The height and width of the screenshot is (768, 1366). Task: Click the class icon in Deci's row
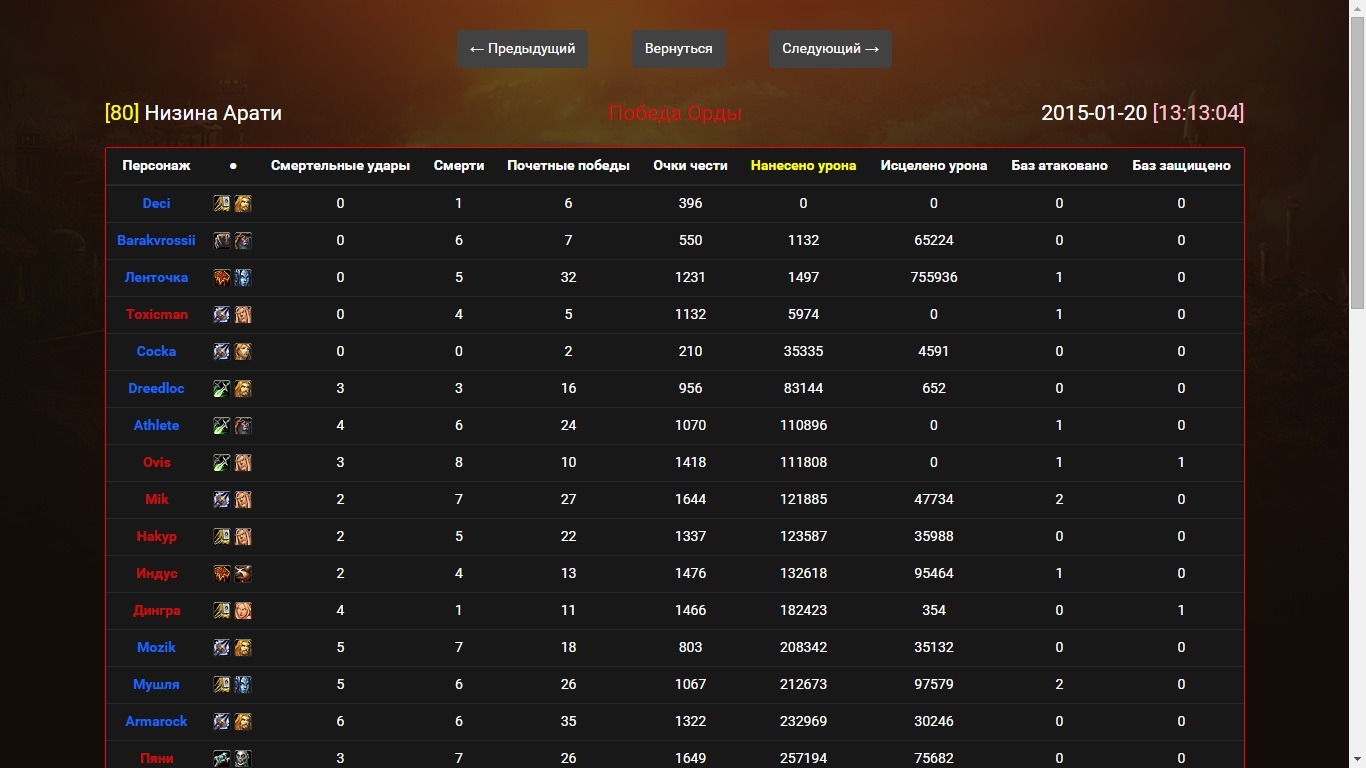222,204
